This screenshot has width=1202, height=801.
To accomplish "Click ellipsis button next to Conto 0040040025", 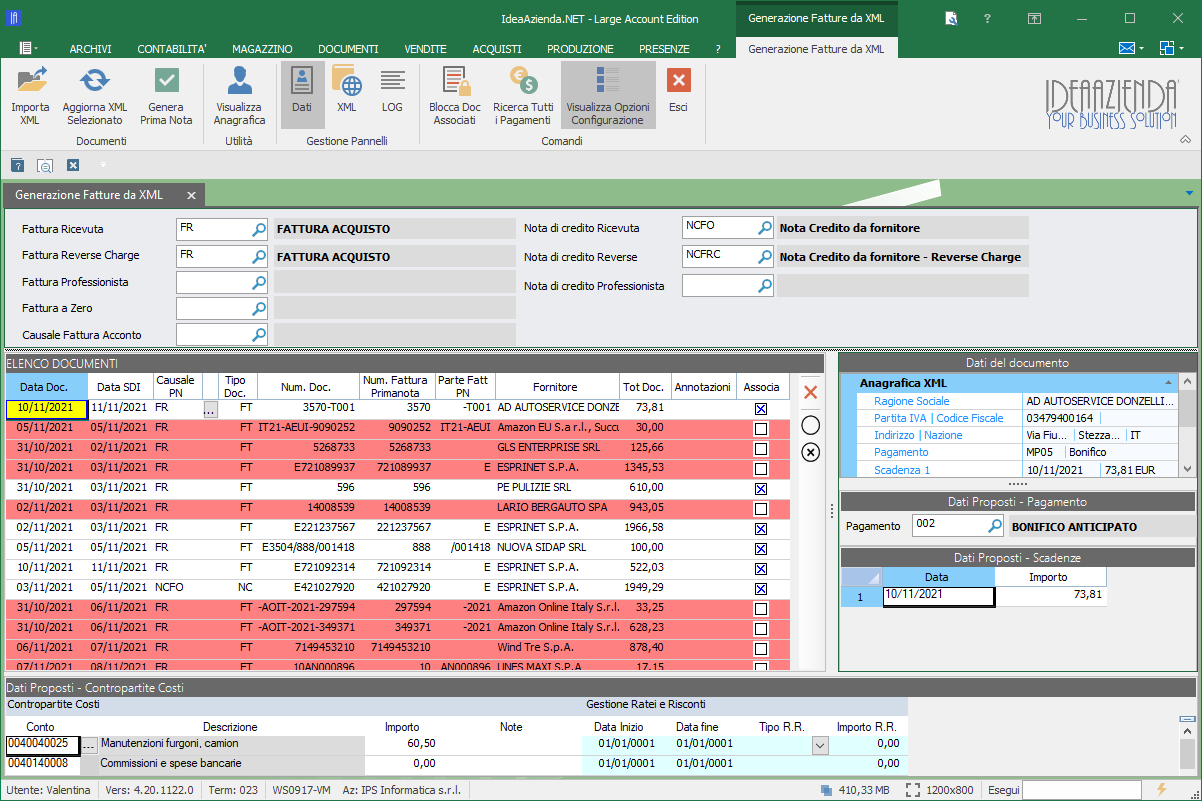I will pyautogui.click(x=89, y=745).
